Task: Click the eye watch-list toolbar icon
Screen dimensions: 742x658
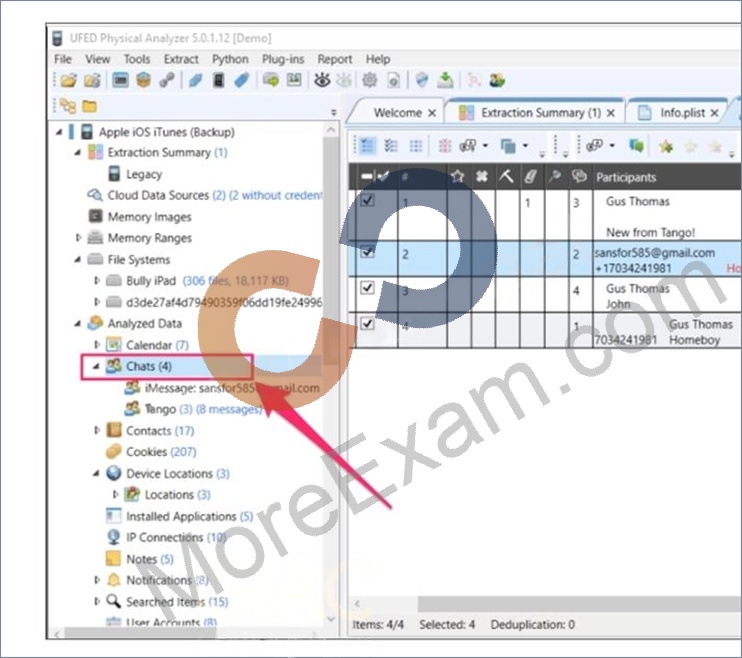Action: coord(322,80)
